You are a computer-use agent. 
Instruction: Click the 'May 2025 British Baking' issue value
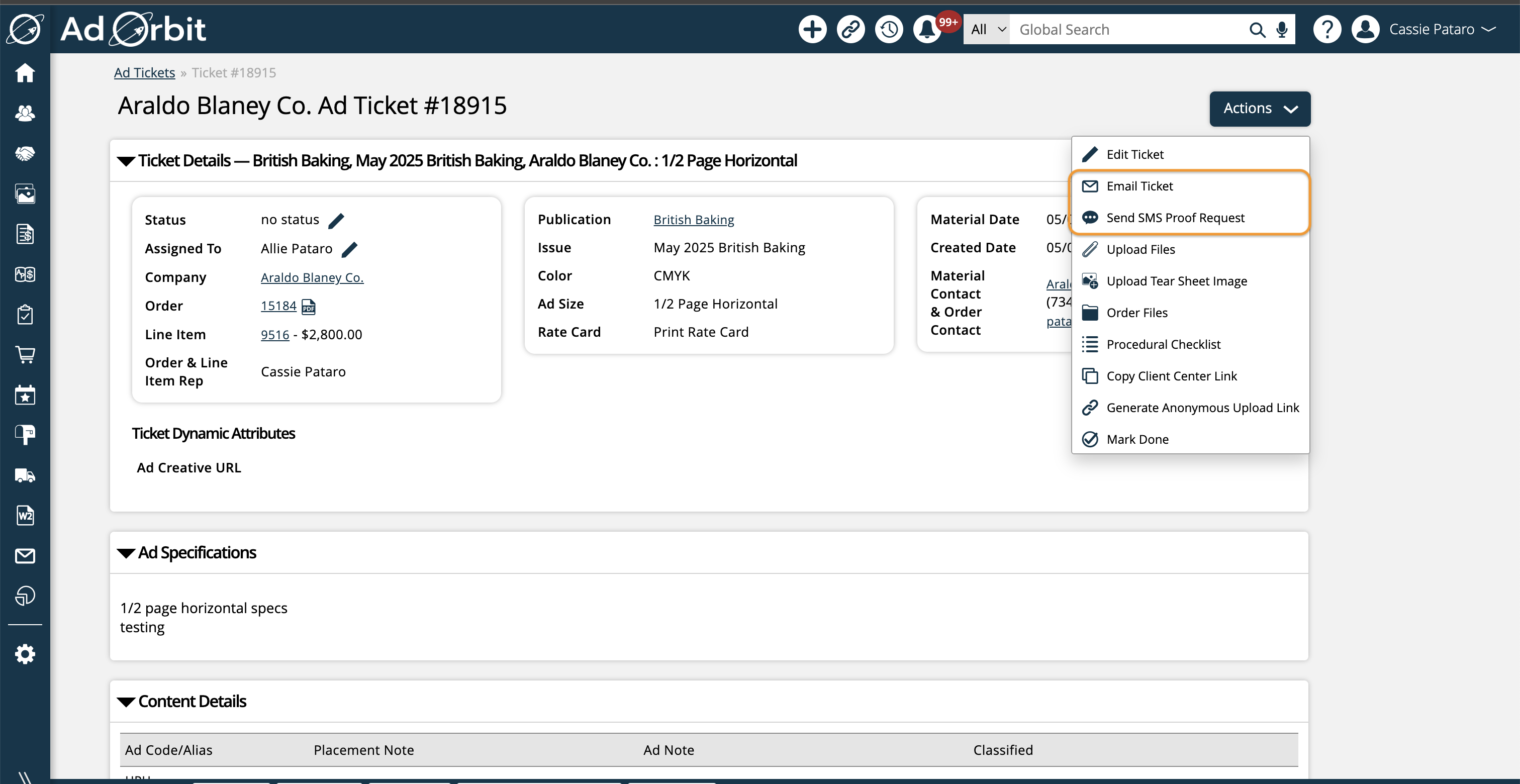729,248
